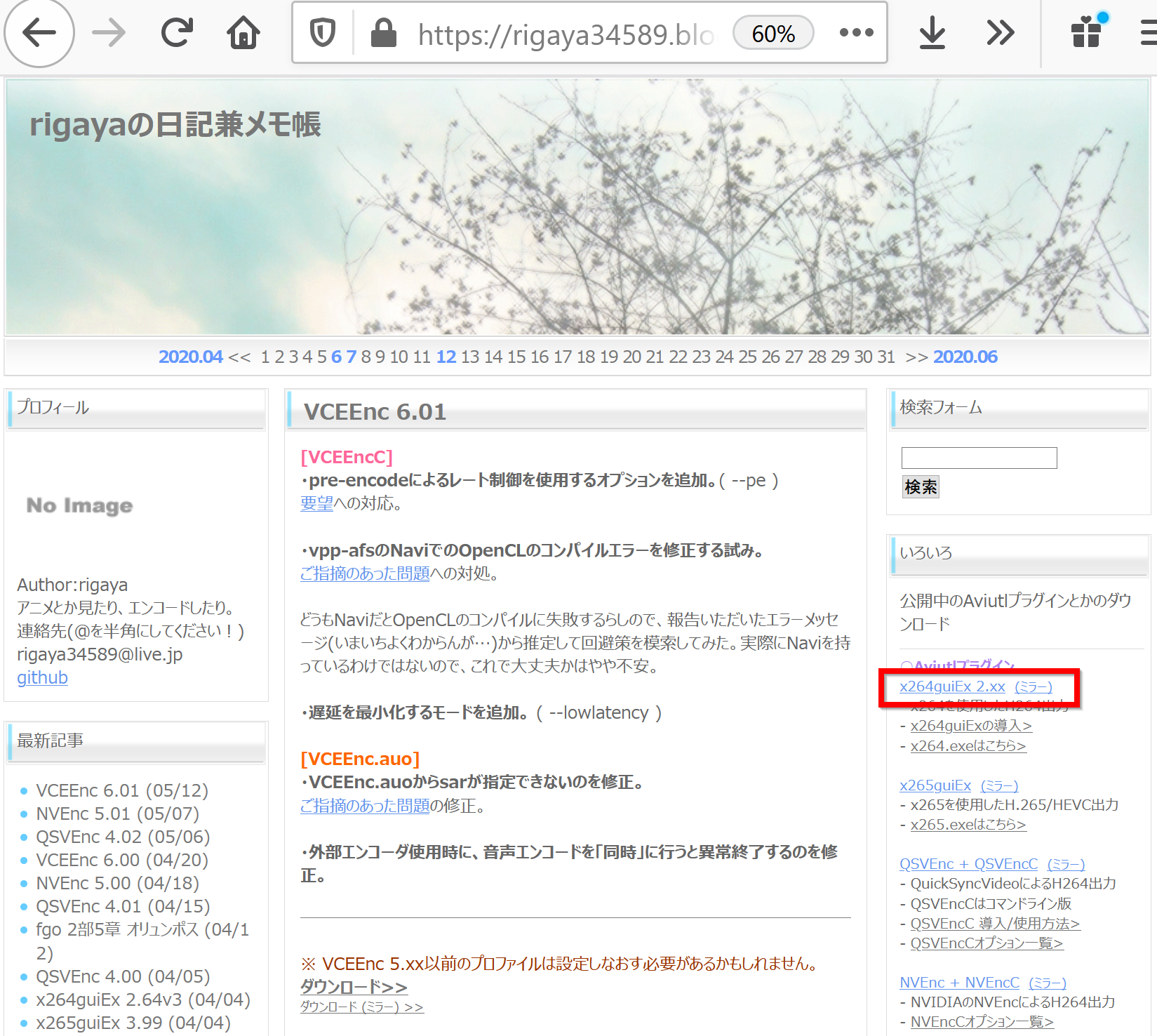1157x1036 pixels.
Task: Open the QSVEnc + QSVEncC link
Action: click(x=968, y=864)
